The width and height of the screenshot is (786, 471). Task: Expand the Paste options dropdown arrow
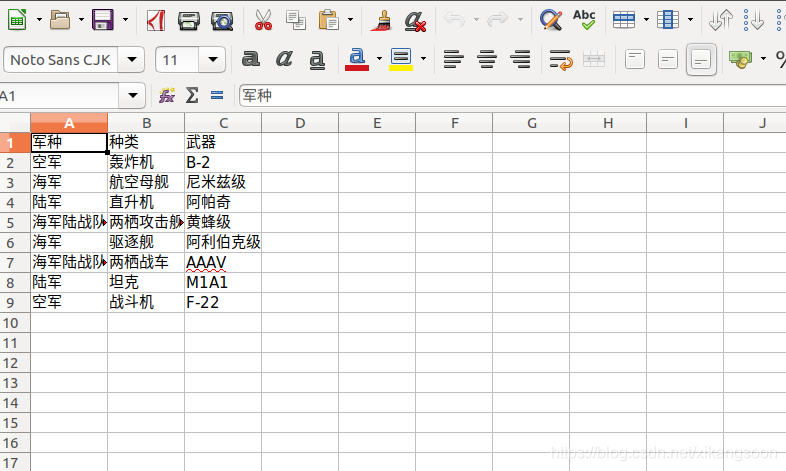350,20
